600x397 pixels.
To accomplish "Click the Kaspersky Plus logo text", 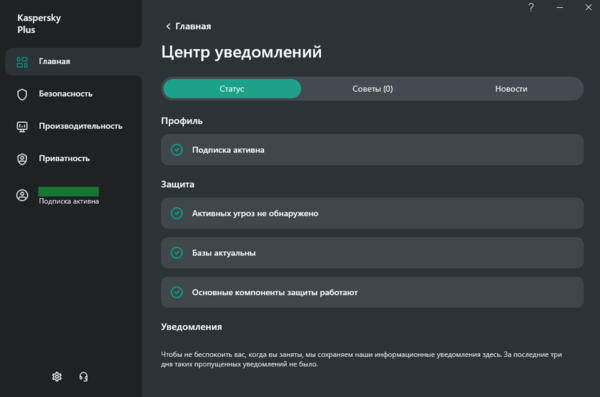I will click(x=39, y=24).
